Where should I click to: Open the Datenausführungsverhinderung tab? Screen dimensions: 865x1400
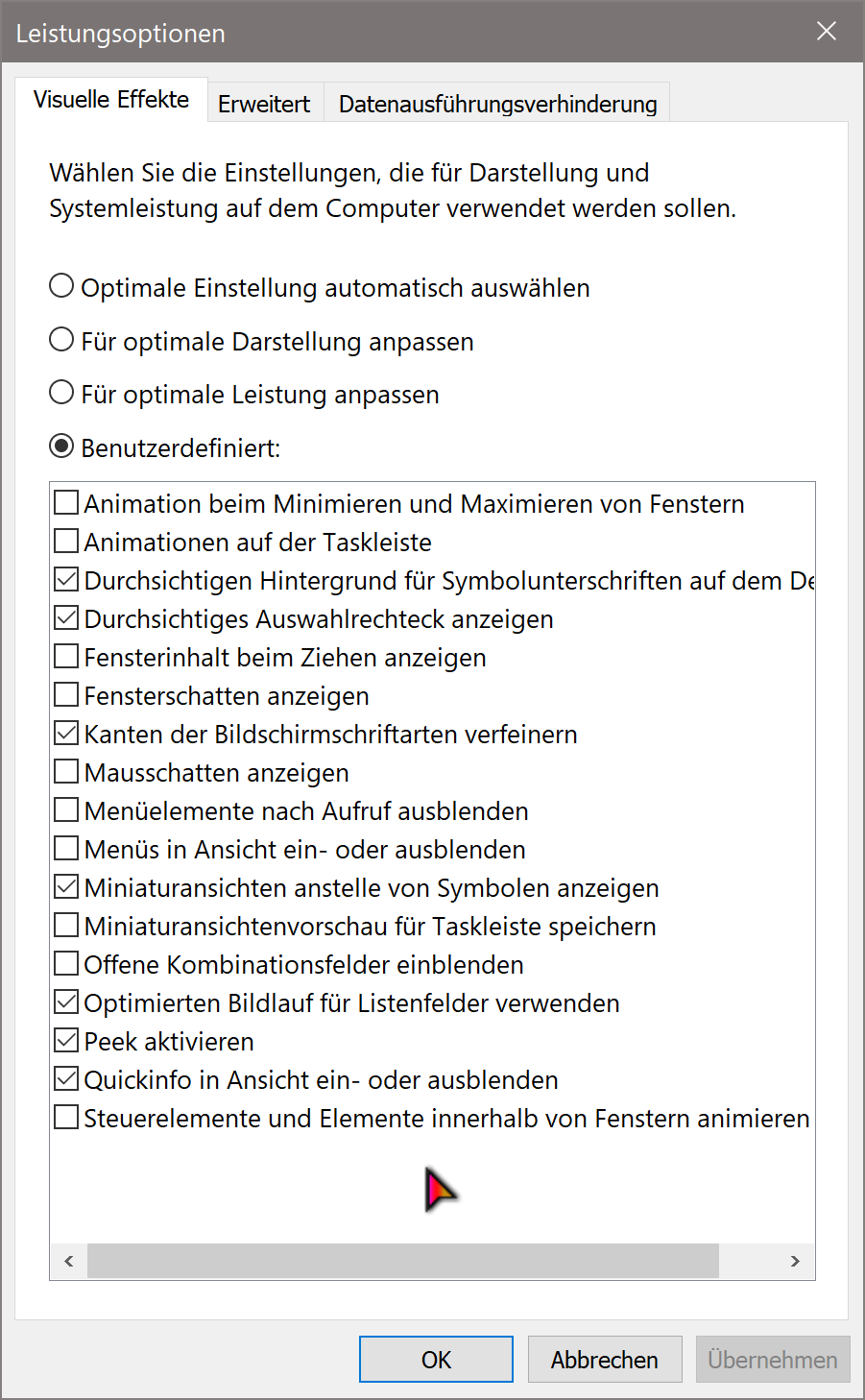(x=497, y=104)
